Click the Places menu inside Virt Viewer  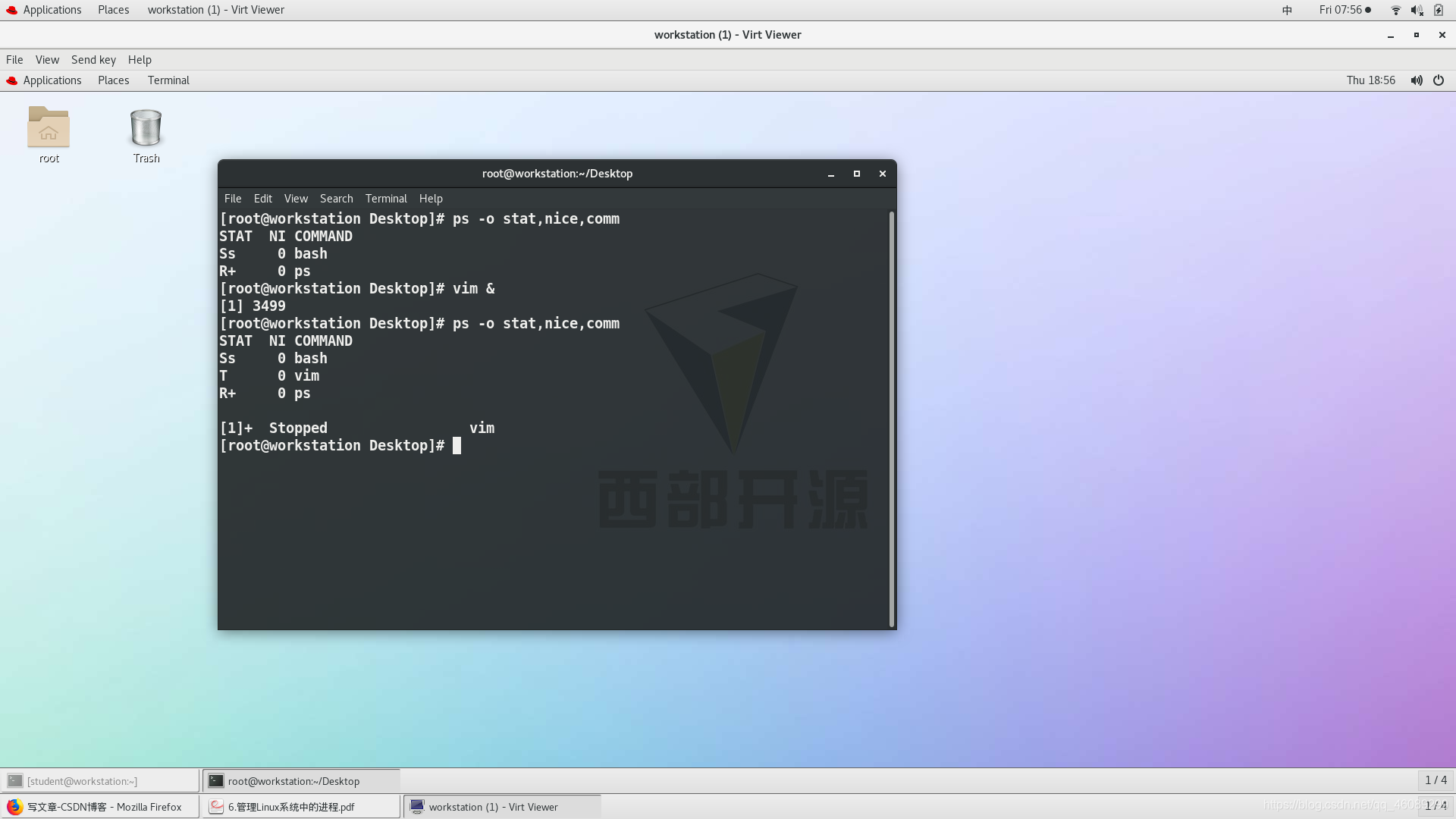click(113, 80)
